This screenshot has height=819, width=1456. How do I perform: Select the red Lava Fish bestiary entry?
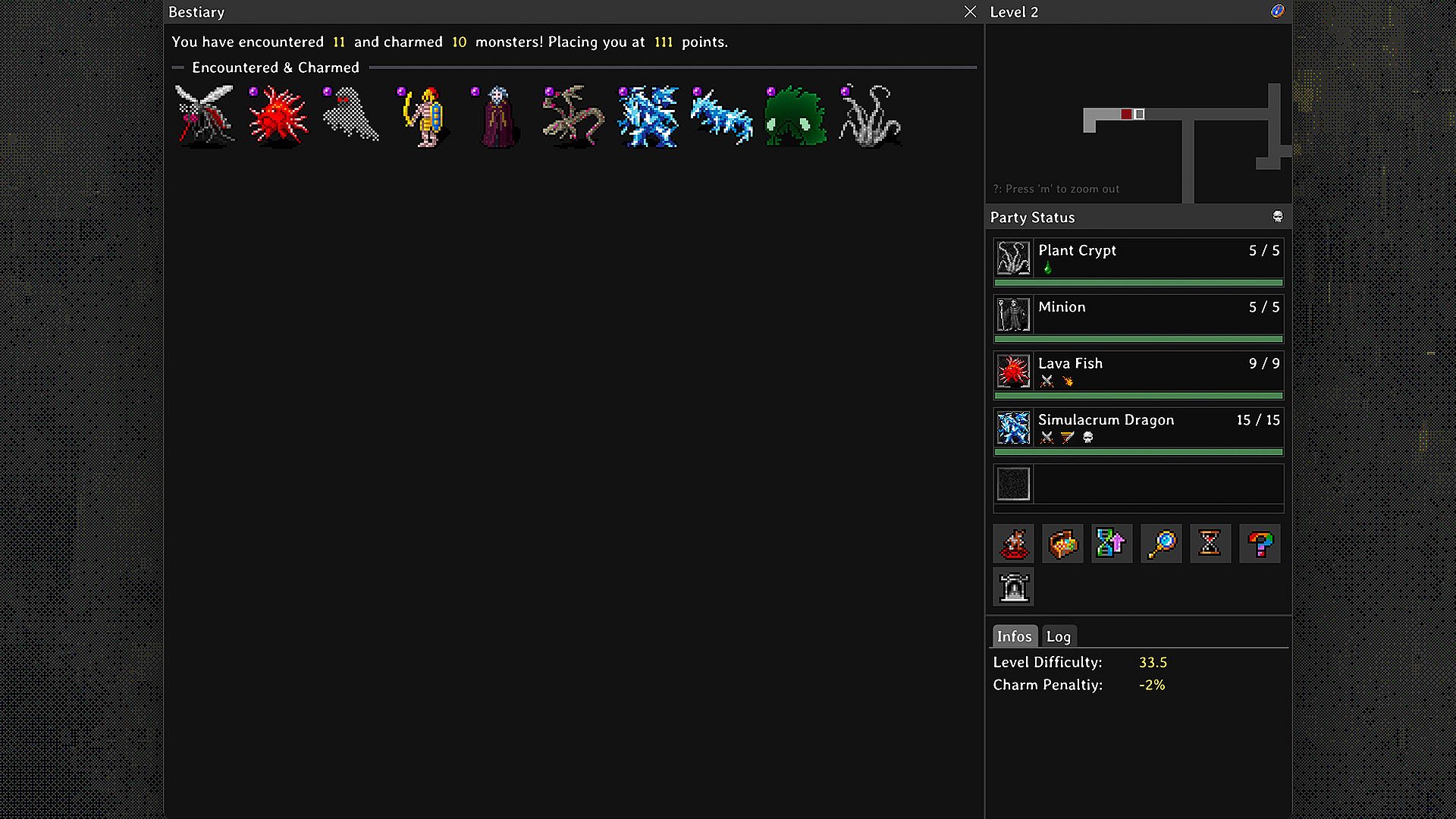click(279, 115)
